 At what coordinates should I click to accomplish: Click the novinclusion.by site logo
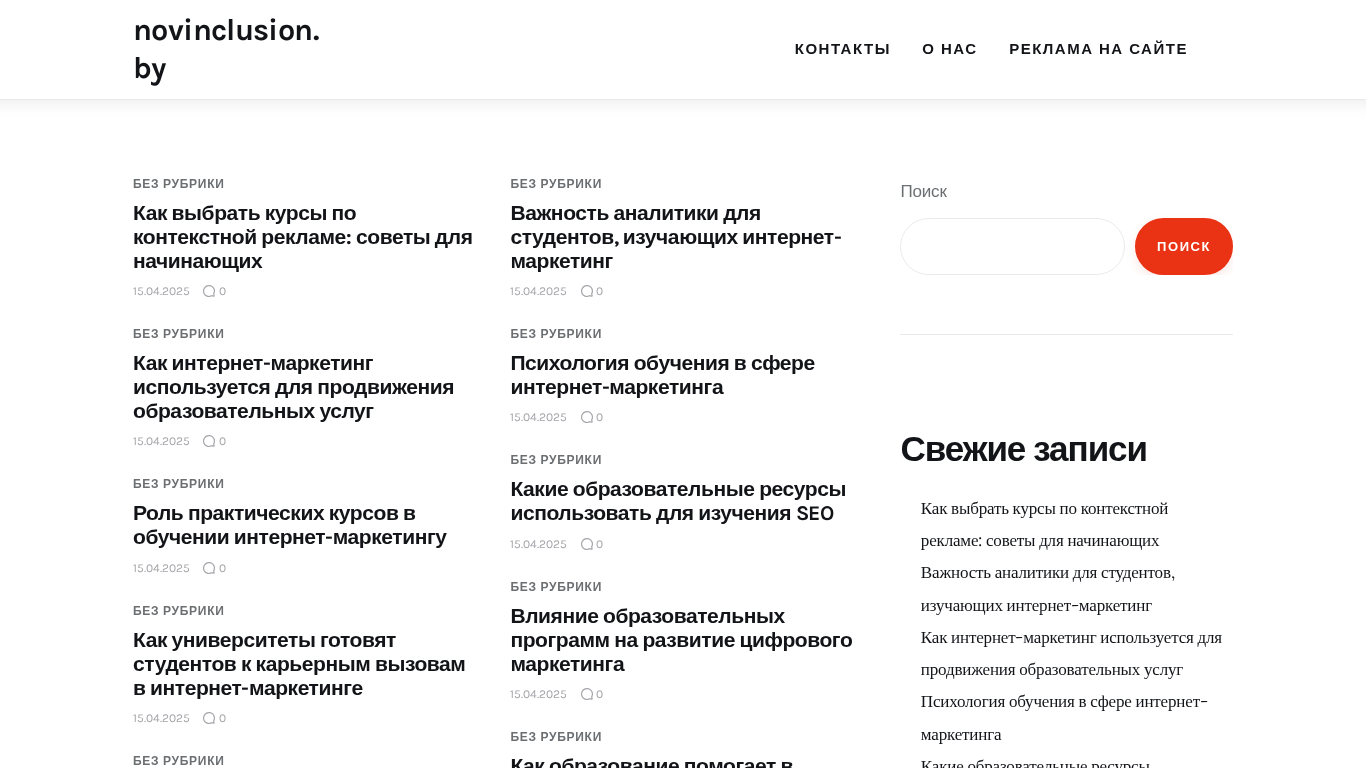click(227, 49)
